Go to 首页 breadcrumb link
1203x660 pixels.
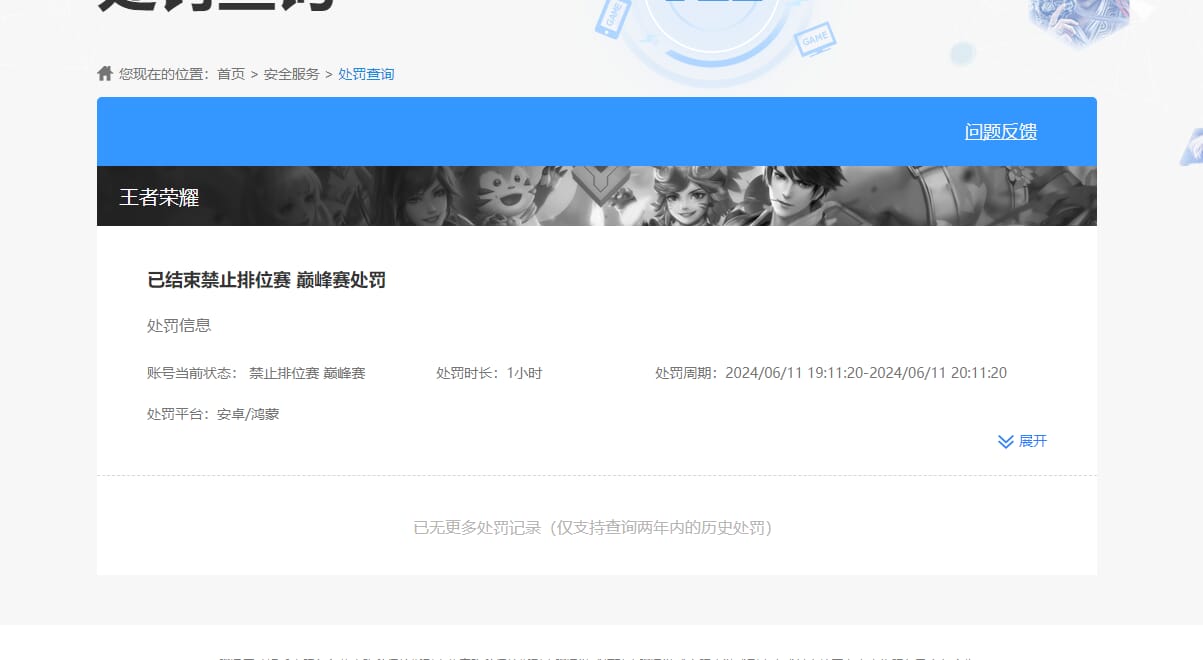pyautogui.click(x=231, y=74)
